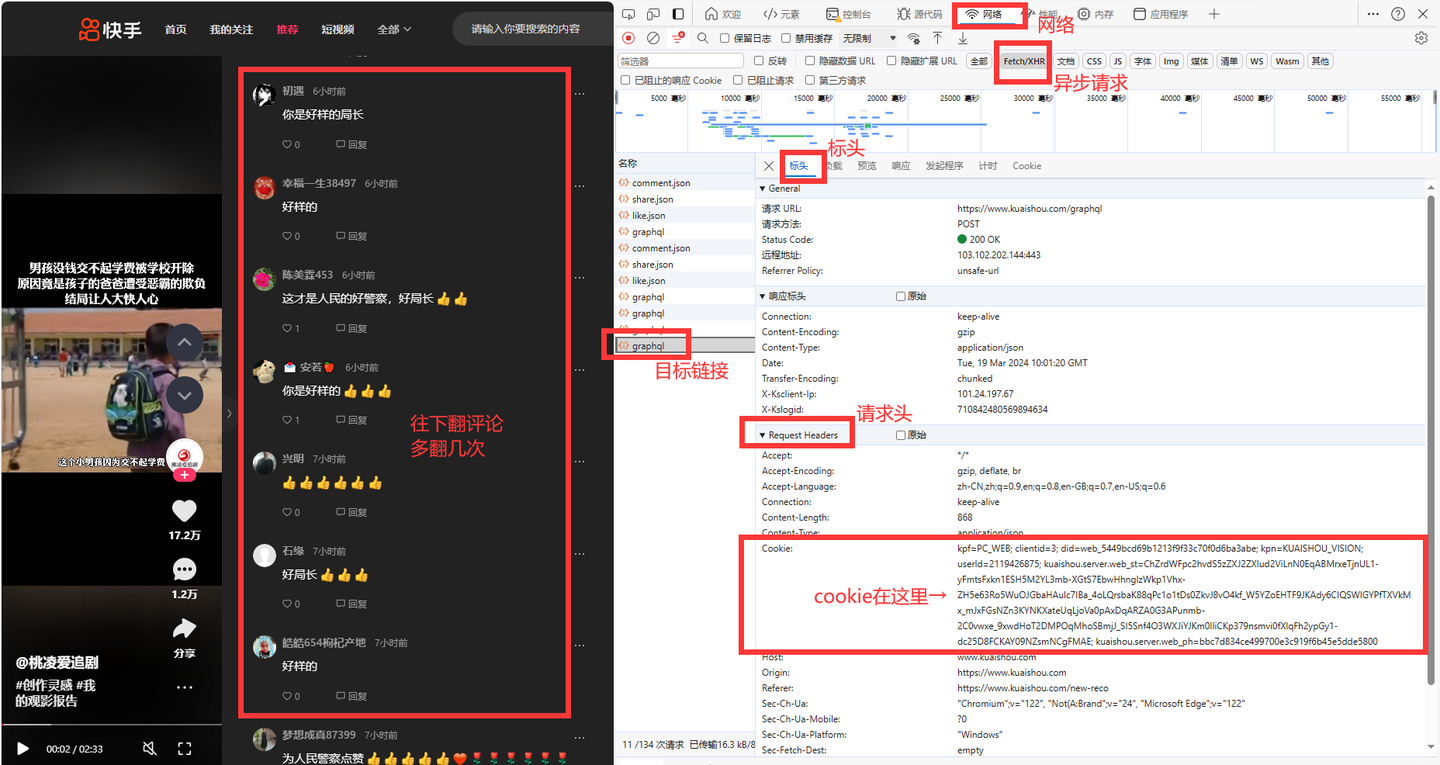Collapse the Request Headers section

(x=763, y=435)
